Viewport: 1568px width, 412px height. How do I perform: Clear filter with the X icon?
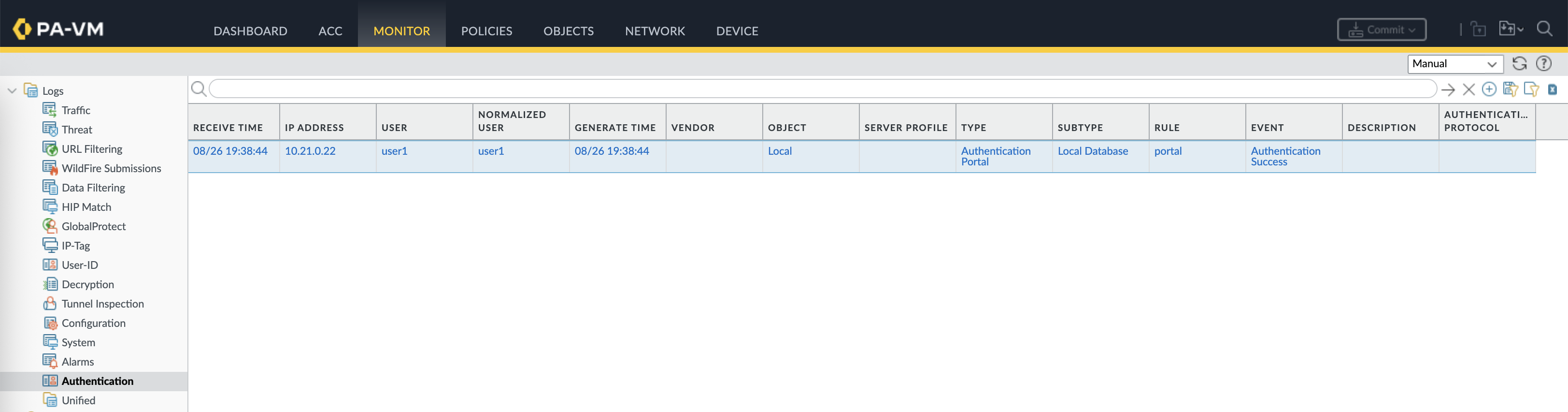coord(1469,89)
